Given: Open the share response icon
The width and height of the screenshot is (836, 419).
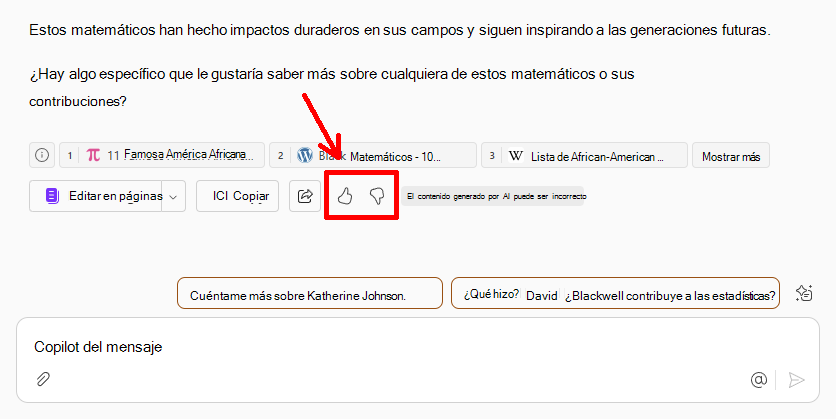Looking at the screenshot, I should 305,196.
